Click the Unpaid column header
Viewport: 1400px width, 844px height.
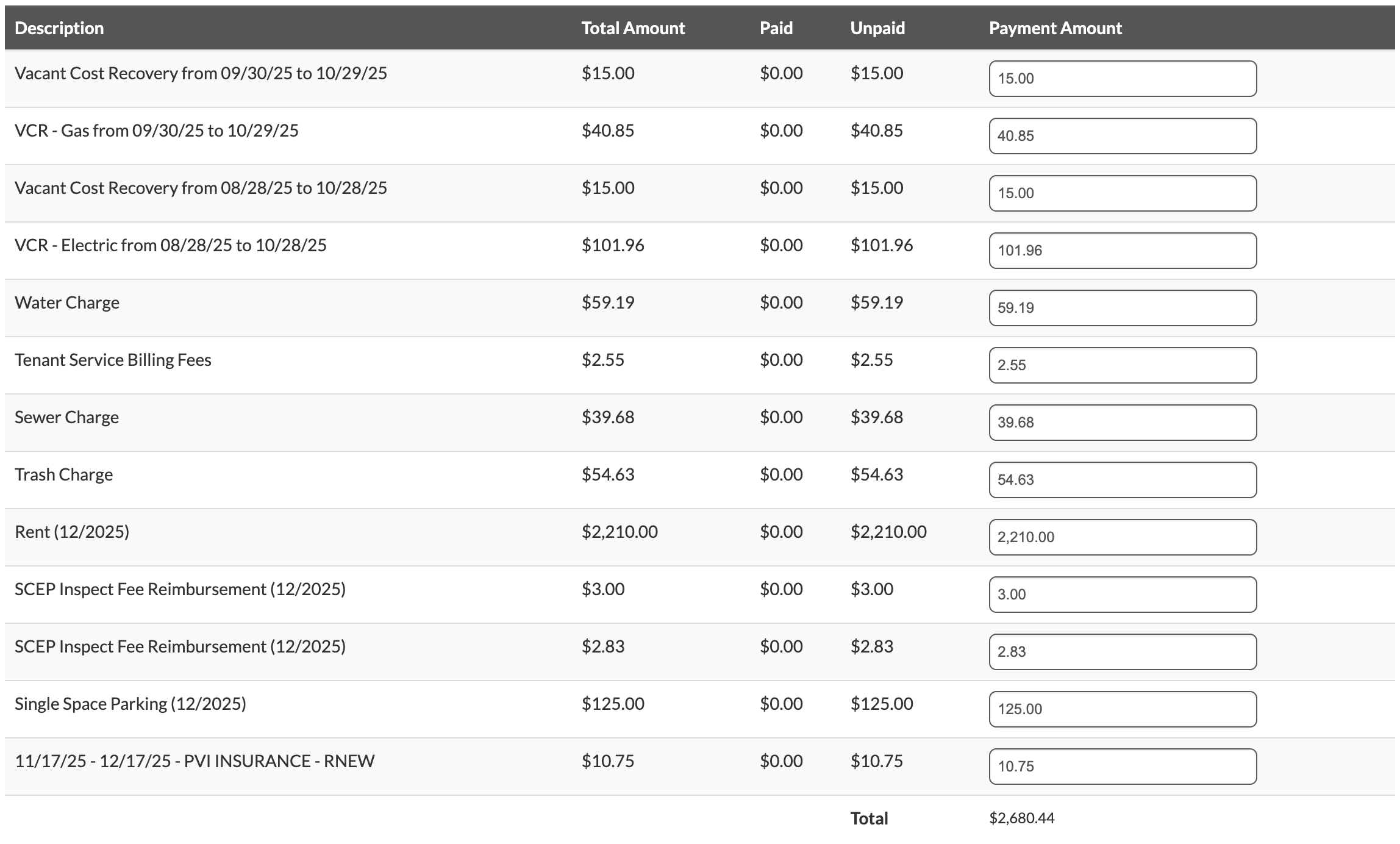tap(877, 28)
